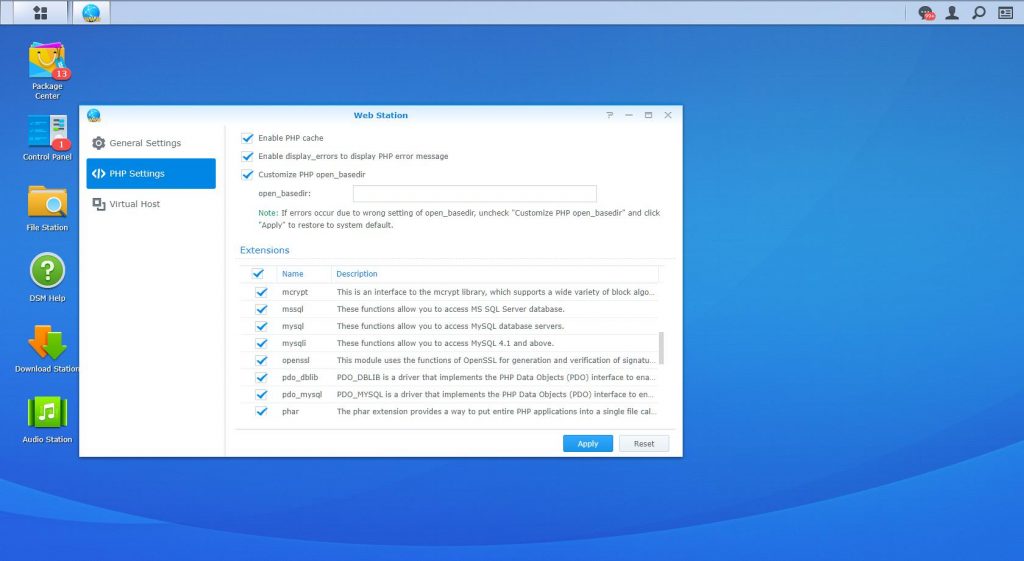Open the main menu grid icon
1024x561 pixels.
pos(40,12)
